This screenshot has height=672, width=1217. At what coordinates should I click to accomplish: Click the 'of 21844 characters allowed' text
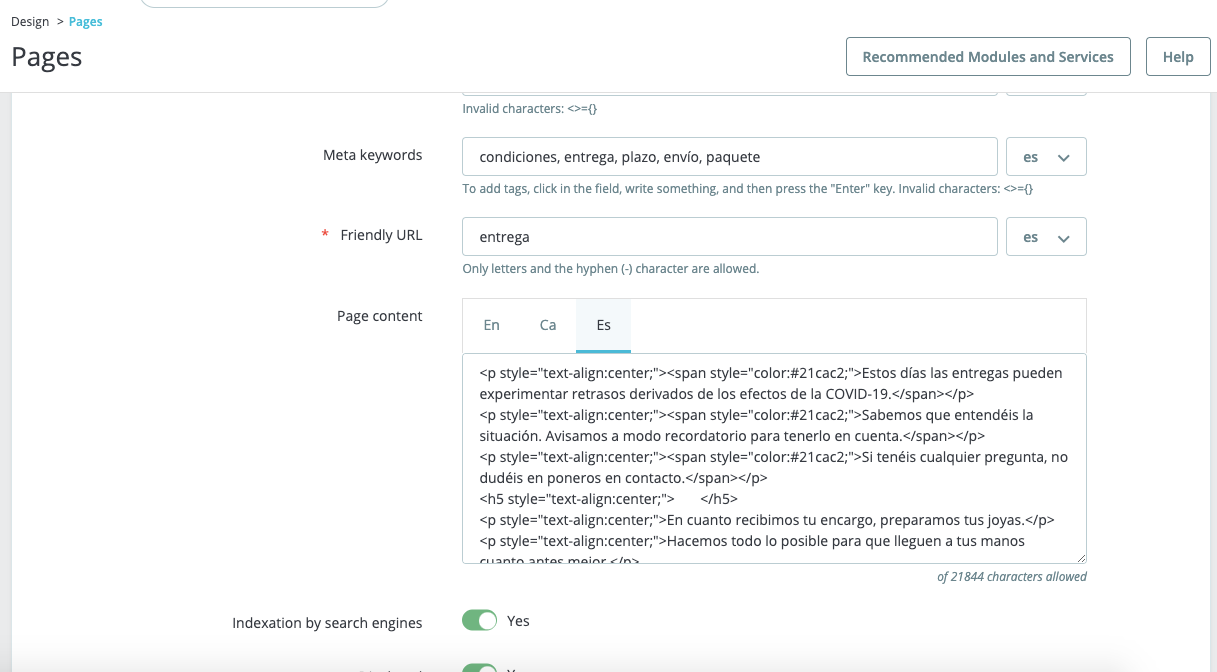point(1012,577)
